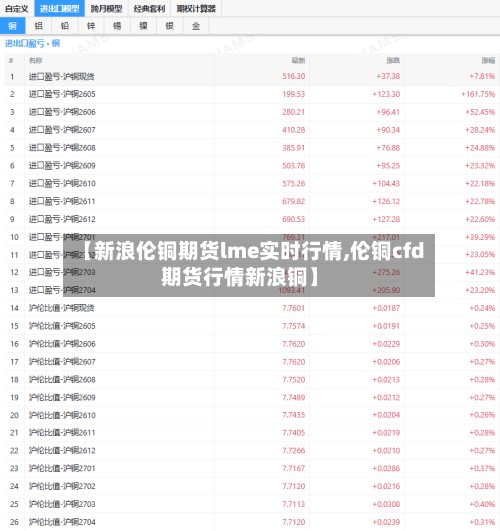Image resolution: width=500 pixels, height=531 pixels.
Task: Select the 镍 metal tab
Action: (144, 26)
